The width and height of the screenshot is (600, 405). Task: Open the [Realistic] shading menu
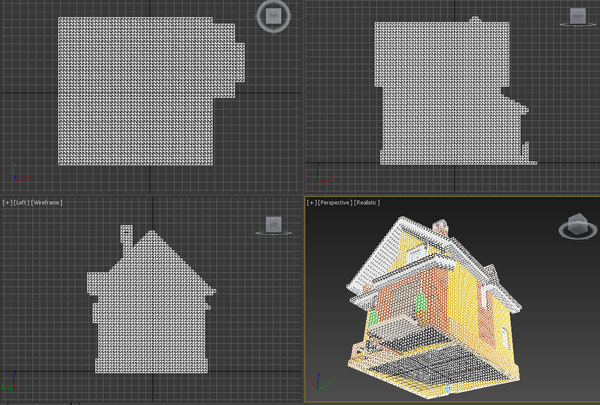pos(367,202)
